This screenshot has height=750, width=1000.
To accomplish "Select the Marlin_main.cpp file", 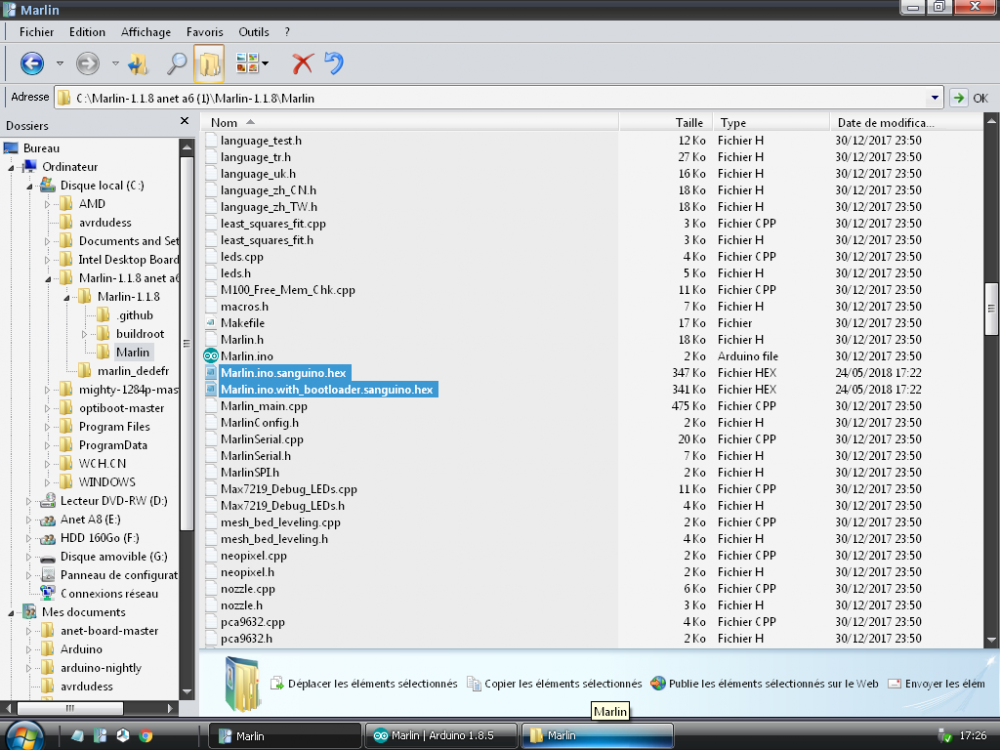I will pyautogui.click(x=263, y=406).
